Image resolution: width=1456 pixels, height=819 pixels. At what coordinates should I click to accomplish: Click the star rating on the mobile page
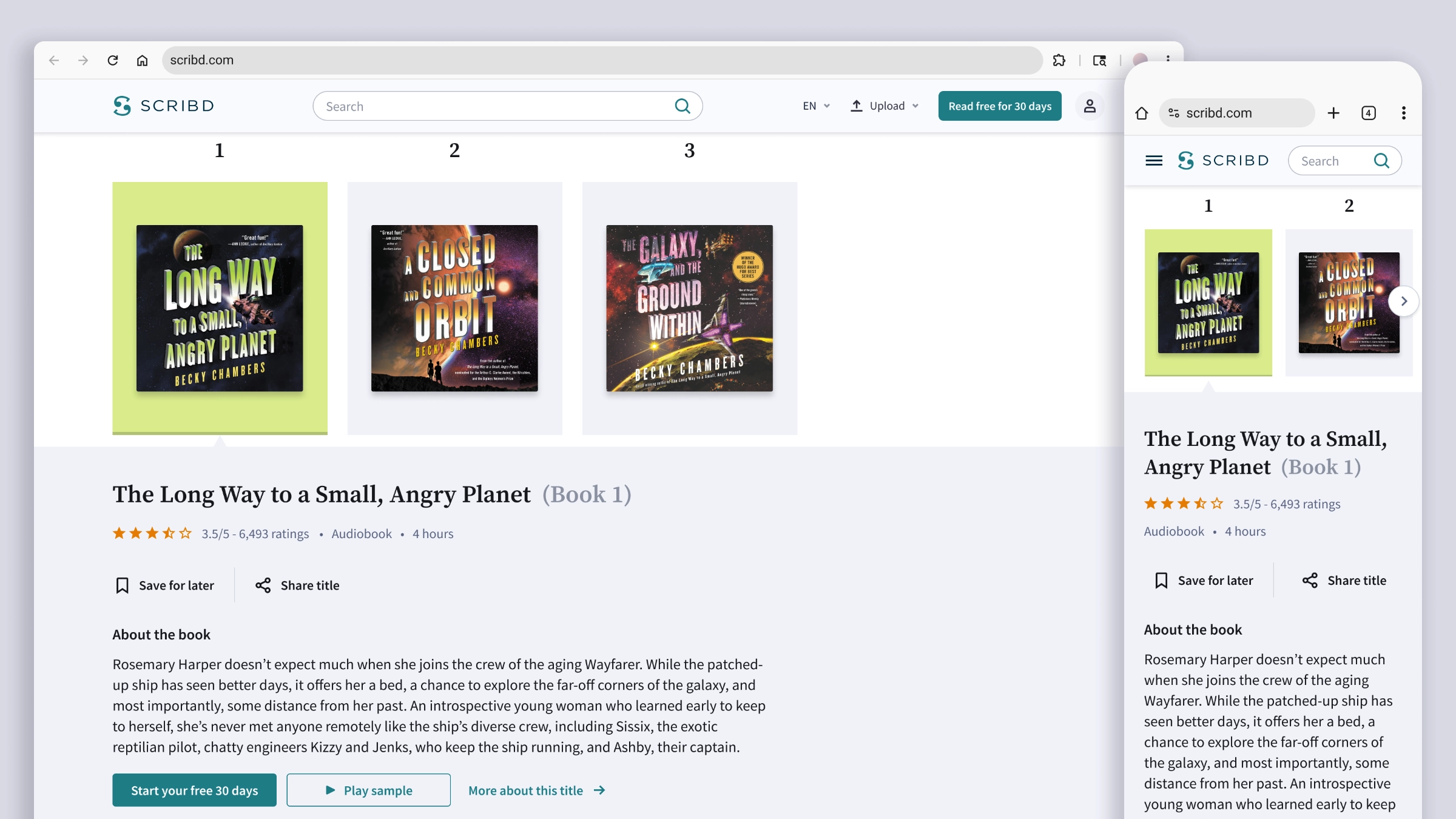tap(1184, 504)
